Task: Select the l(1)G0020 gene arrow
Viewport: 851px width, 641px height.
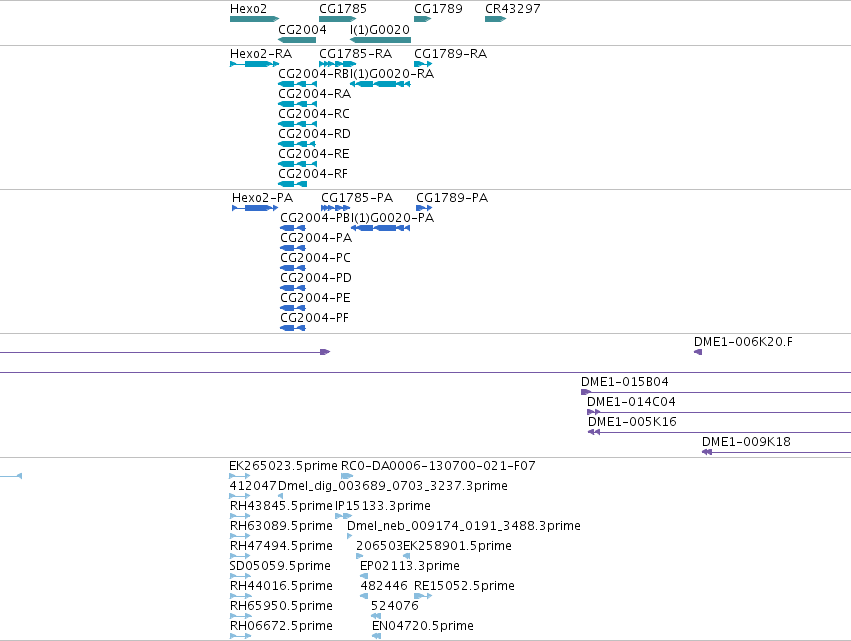Action: pos(380,40)
